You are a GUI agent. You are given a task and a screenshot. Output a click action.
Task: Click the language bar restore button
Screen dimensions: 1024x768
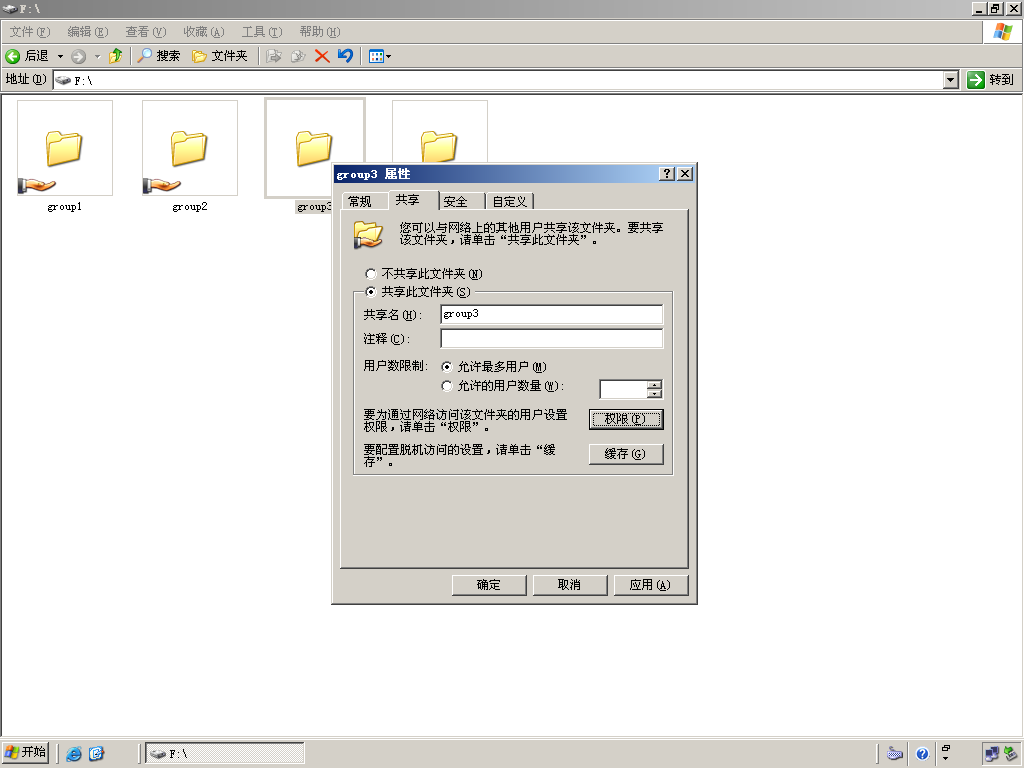coord(946,748)
